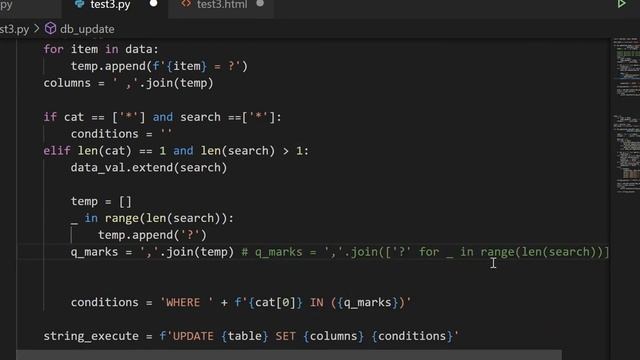The image size is (640, 360).
Task: Click the 'if cat == ['*']' line
Action: pyautogui.click(x=162, y=117)
